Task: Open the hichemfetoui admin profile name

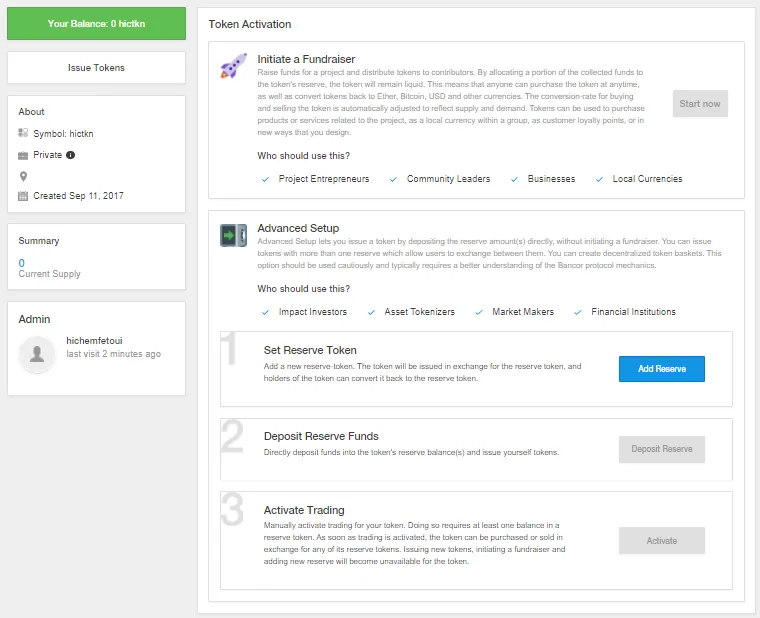Action: click(94, 341)
